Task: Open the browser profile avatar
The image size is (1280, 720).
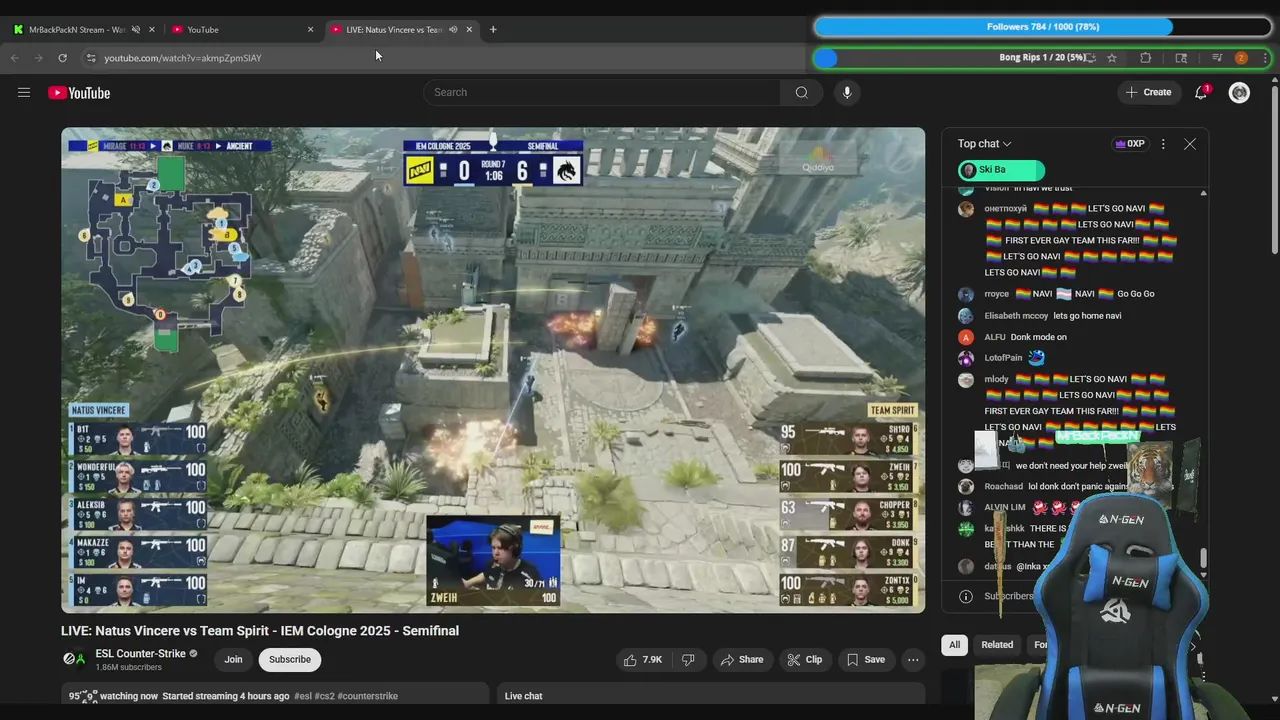Action: (x=1241, y=58)
